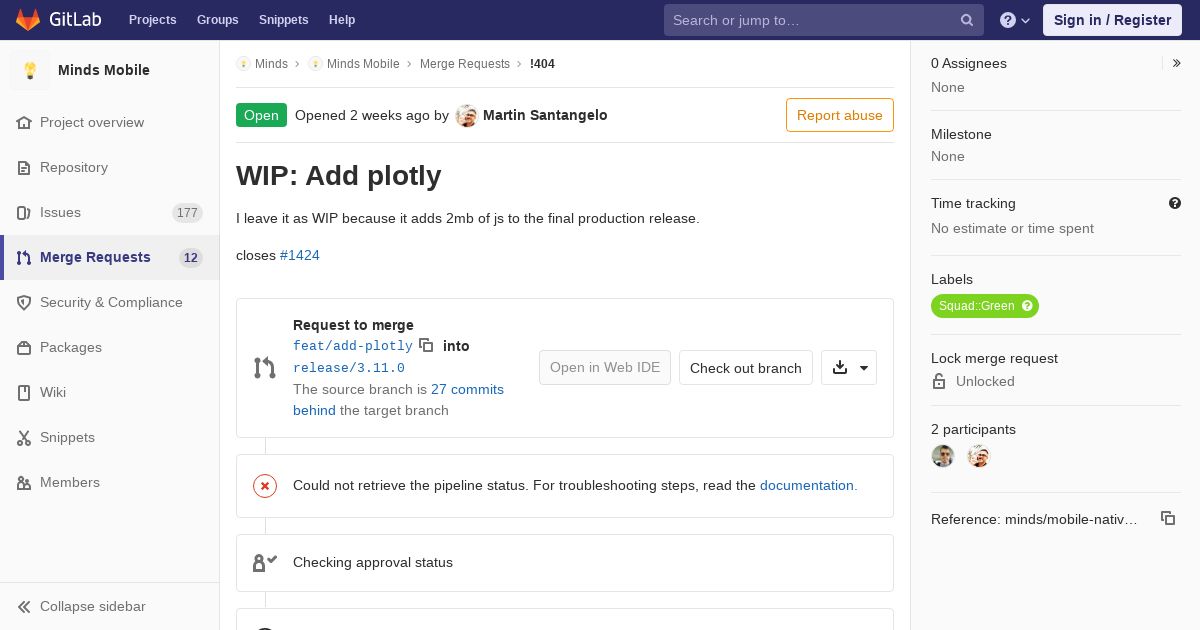Viewport: 1200px width, 630px height.
Task: Click the Open in Web IDE button
Action: (x=605, y=367)
